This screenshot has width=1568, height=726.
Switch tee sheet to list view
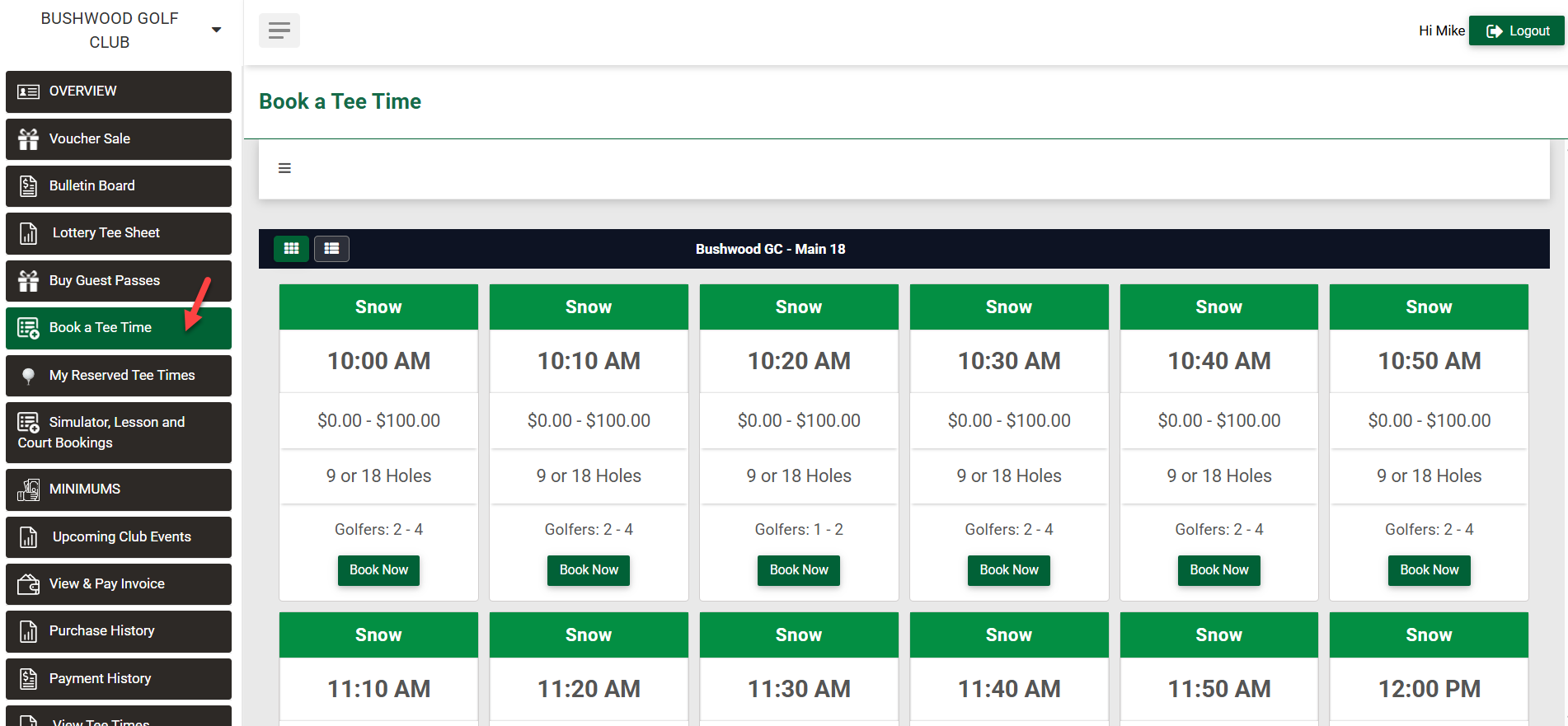tap(331, 249)
